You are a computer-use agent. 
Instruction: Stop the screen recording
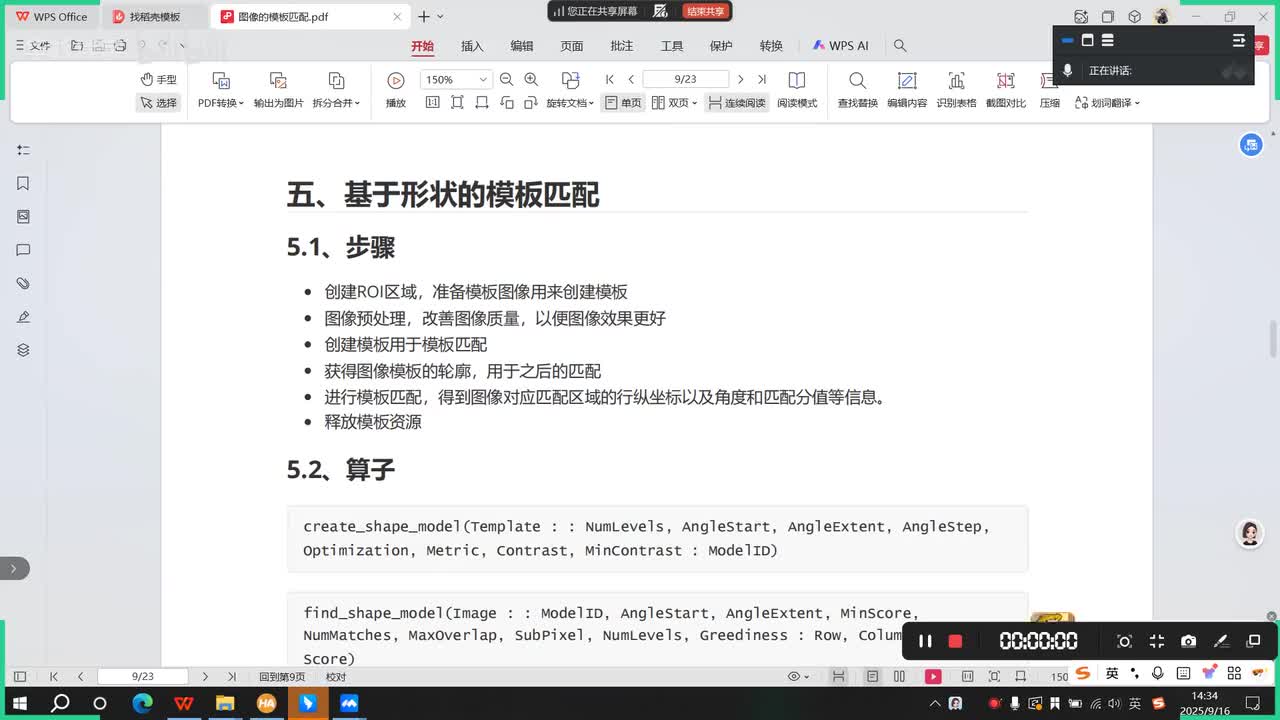(x=955, y=641)
